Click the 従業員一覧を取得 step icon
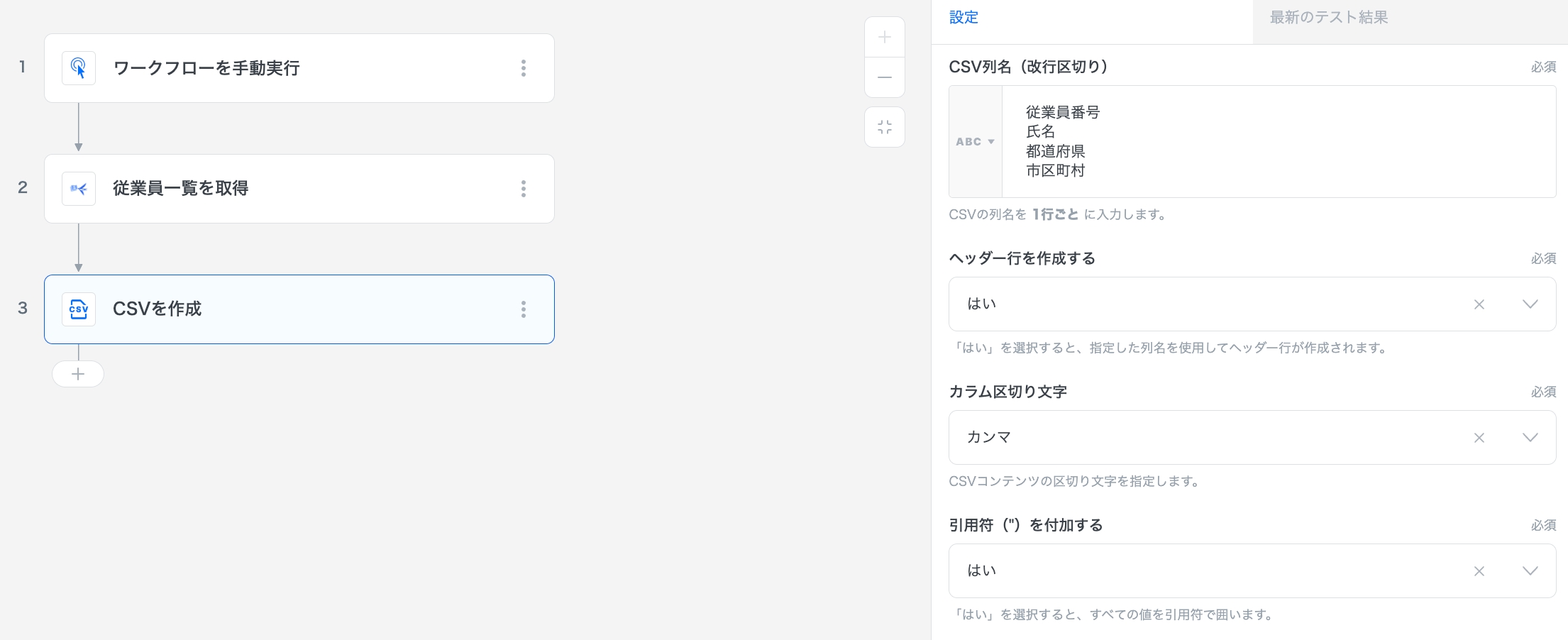Viewport: 1568px width, 640px height. click(x=79, y=189)
